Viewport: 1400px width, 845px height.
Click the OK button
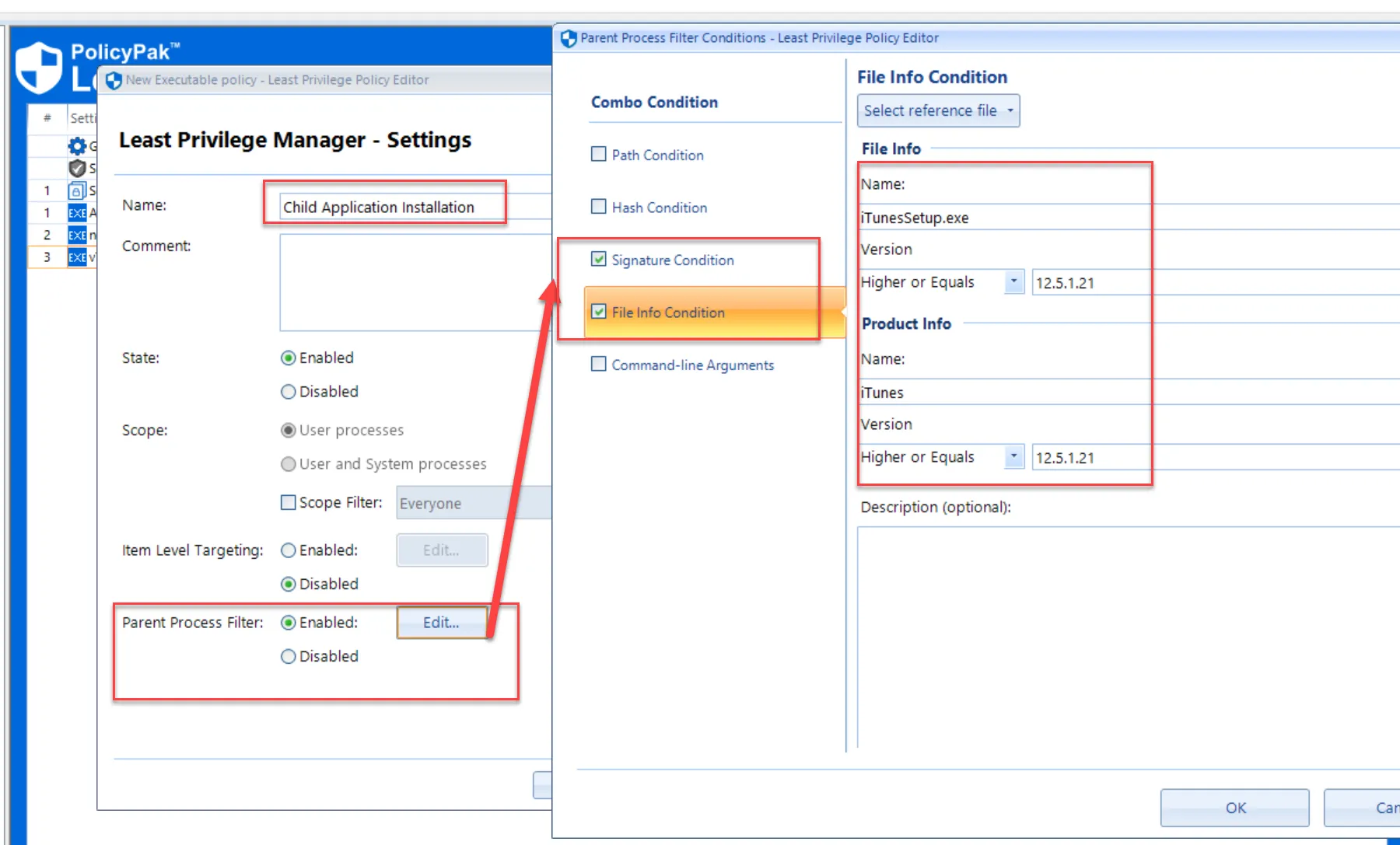tap(1234, 808)
